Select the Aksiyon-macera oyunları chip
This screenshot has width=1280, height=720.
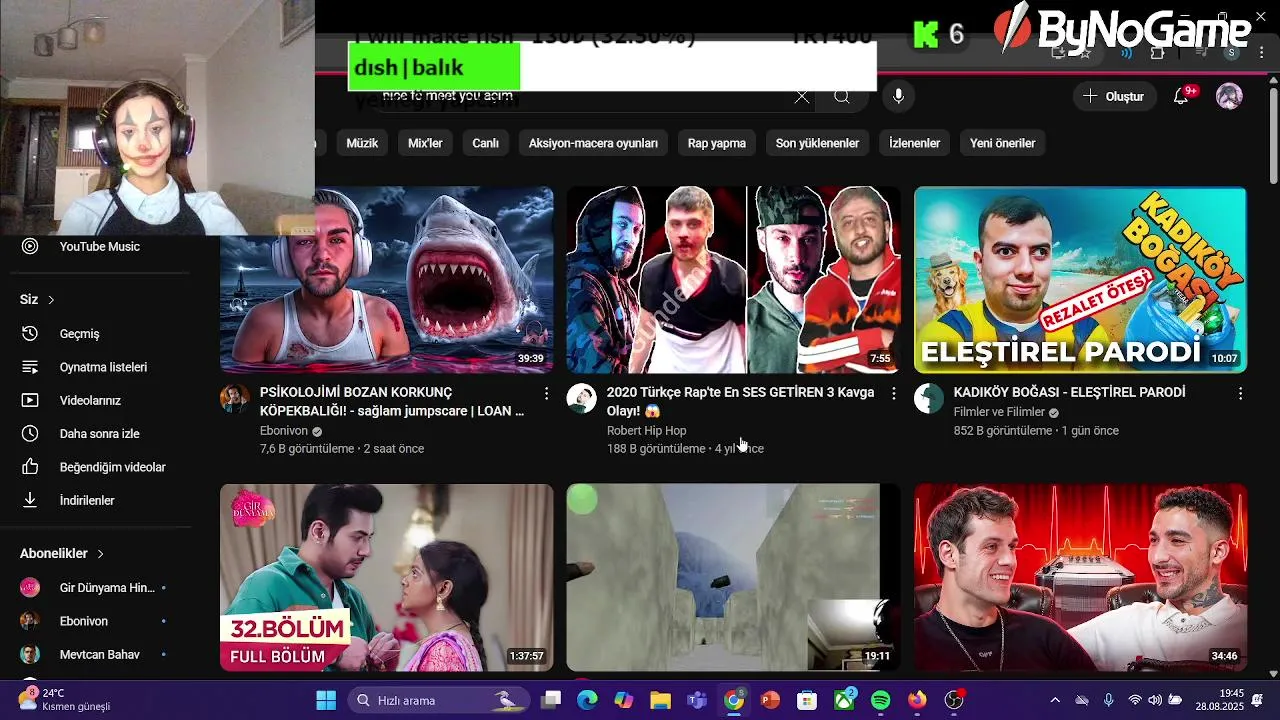pos(593,143)
